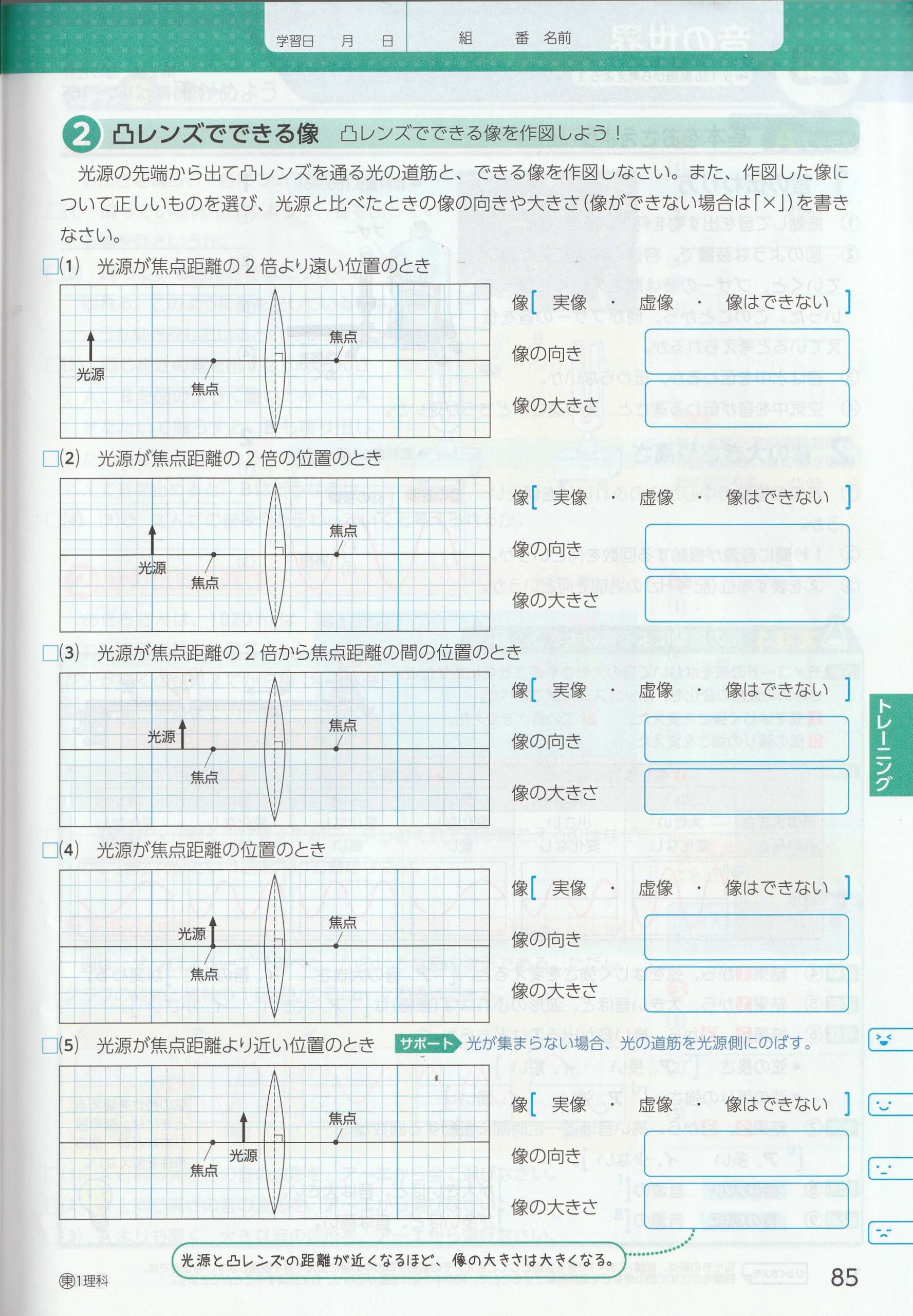The width and height of the screenshot is (913, 1316).
Task: Check the box beside question (1)
Action: [x=50, y=266]
